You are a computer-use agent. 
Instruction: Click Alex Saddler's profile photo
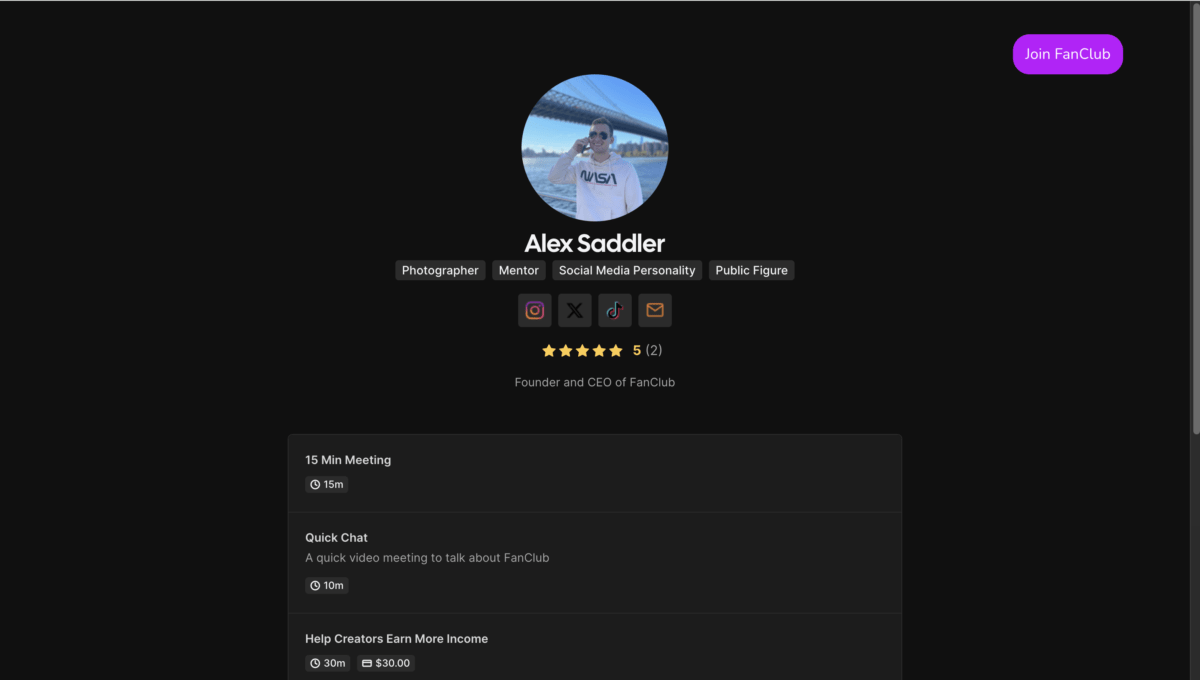[x=595, y=148]
